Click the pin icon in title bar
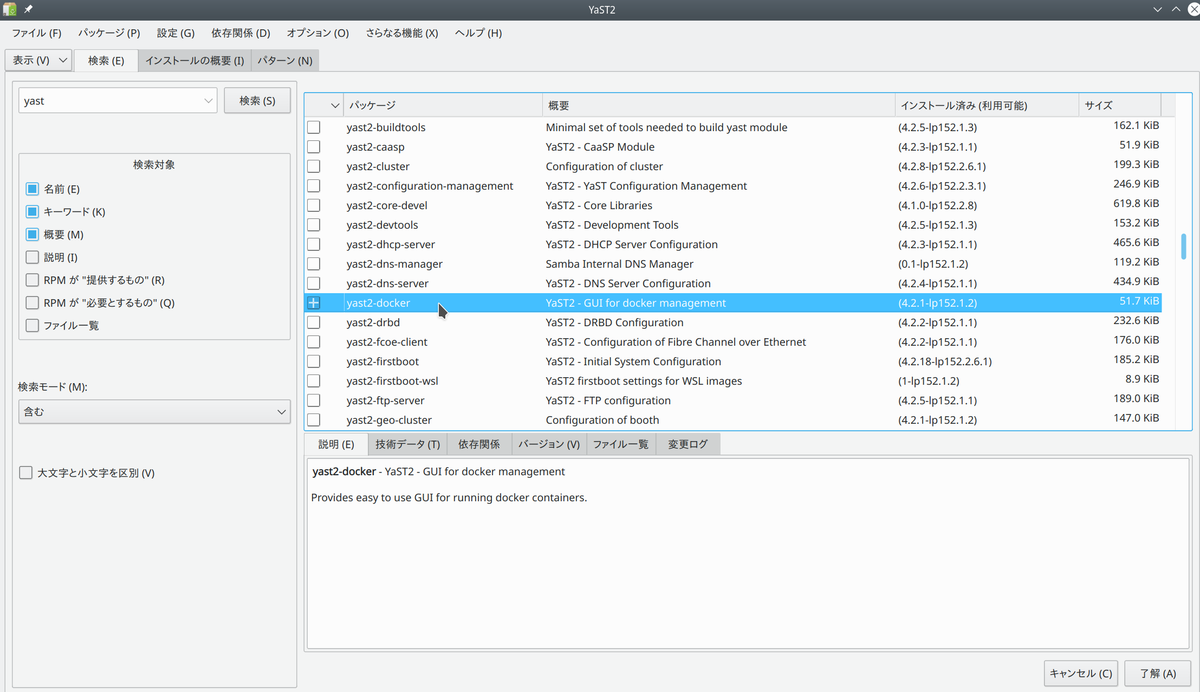 click(28, 9)
